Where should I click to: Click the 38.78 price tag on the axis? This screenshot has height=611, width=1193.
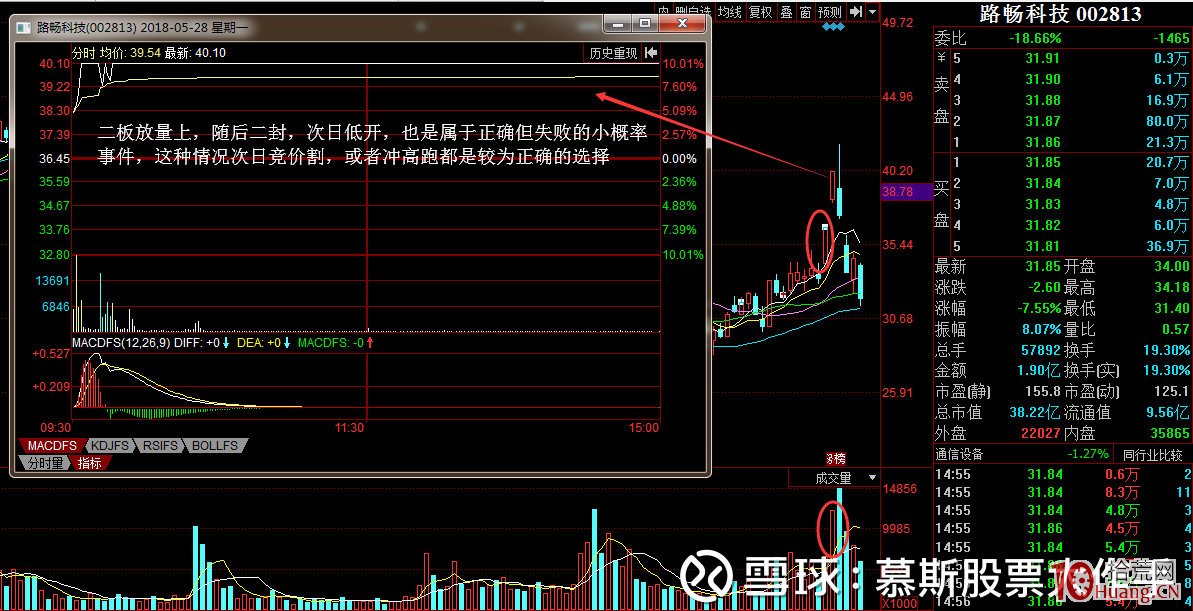(x=906, y=193)
